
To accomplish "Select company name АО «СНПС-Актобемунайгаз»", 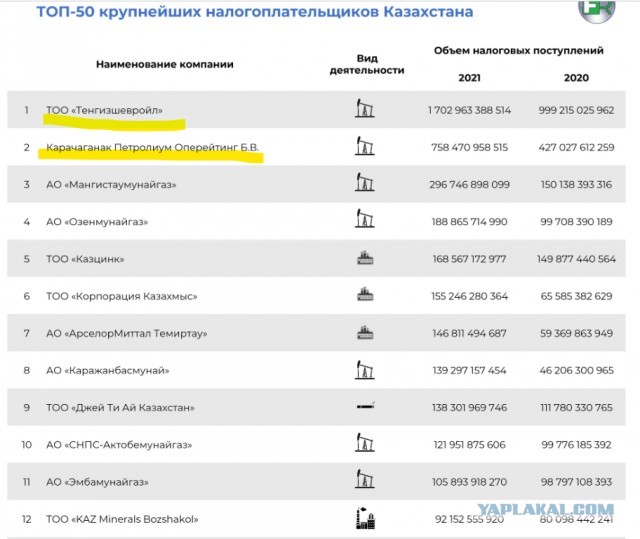I will [x=119, y=445].
